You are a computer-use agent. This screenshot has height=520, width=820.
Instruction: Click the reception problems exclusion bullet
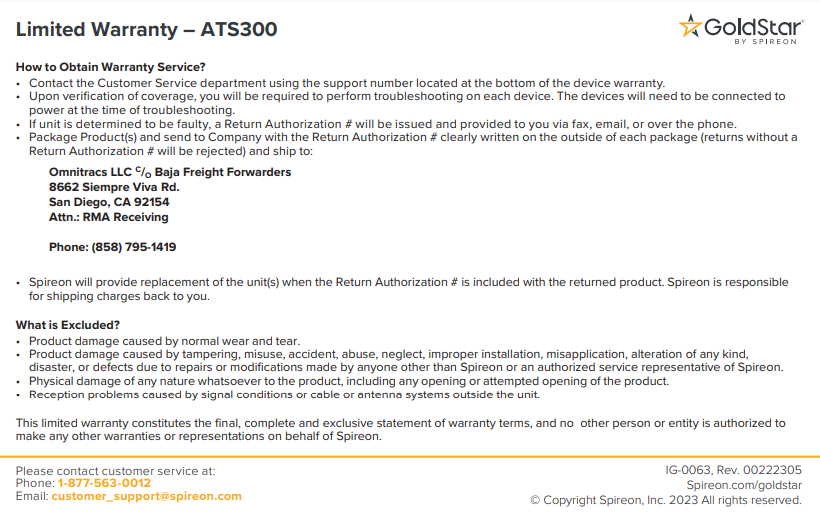pyautogui.click(x=284, y=394)
